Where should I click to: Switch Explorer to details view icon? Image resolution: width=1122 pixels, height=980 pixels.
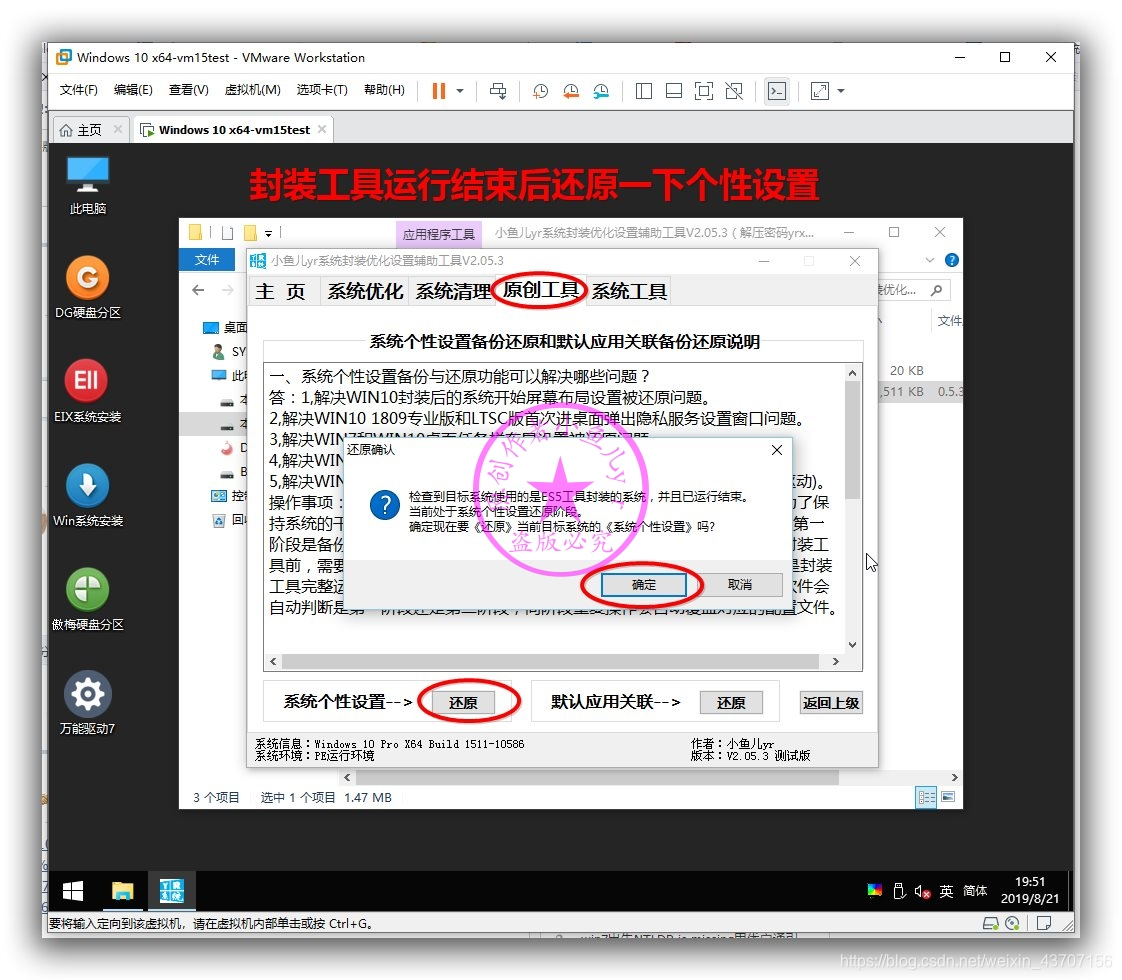point(926,797)
